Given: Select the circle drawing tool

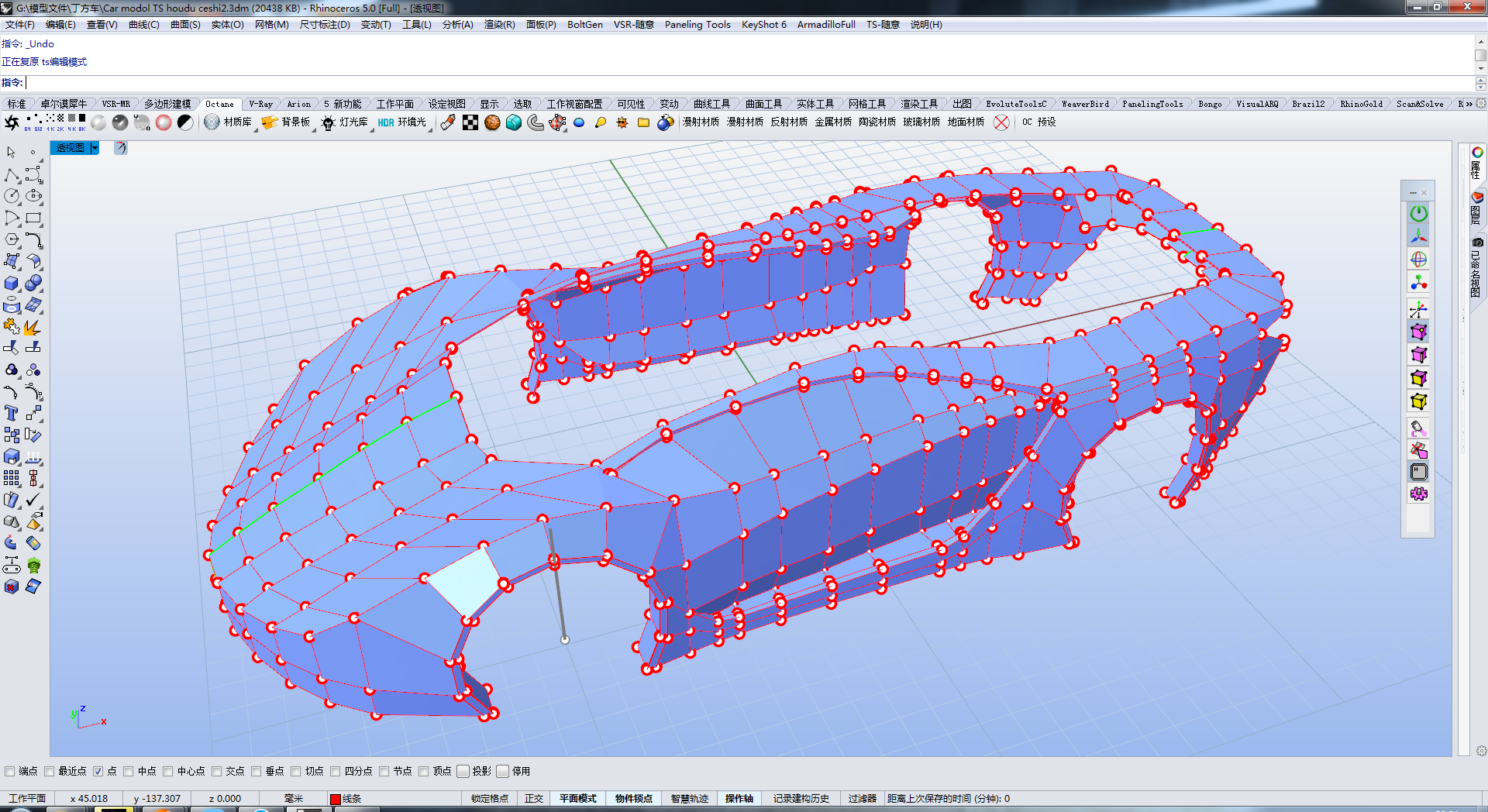Looking at the screenshot, I should (12, 197).
